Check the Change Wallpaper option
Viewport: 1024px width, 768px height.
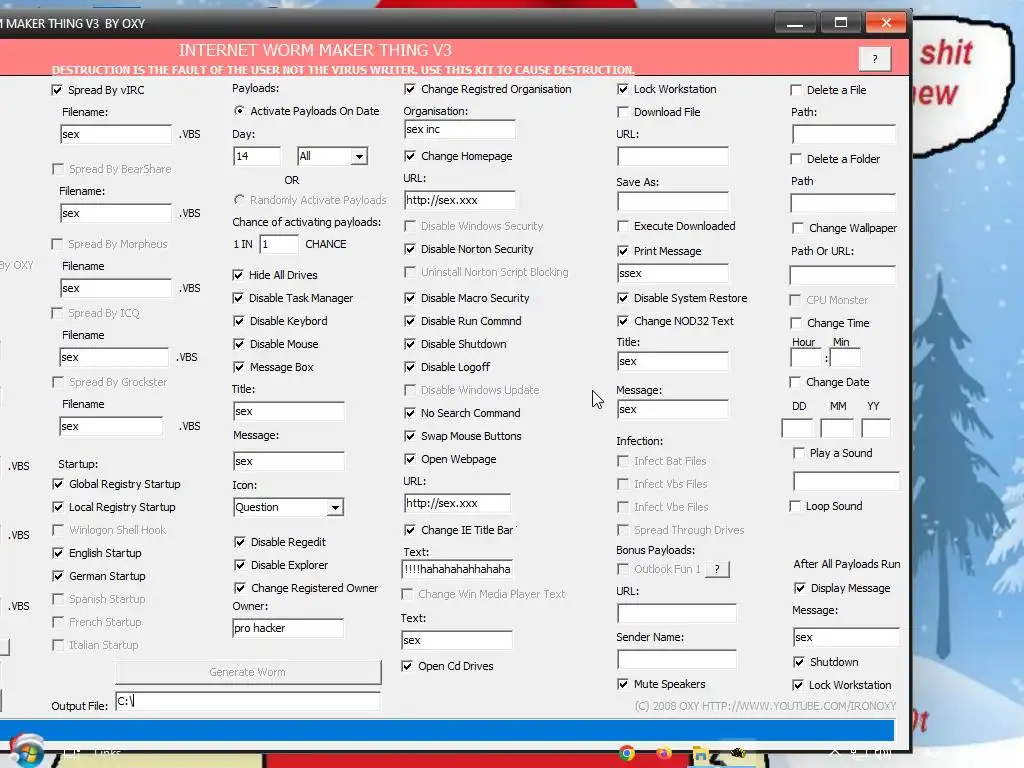click(797, 228)
